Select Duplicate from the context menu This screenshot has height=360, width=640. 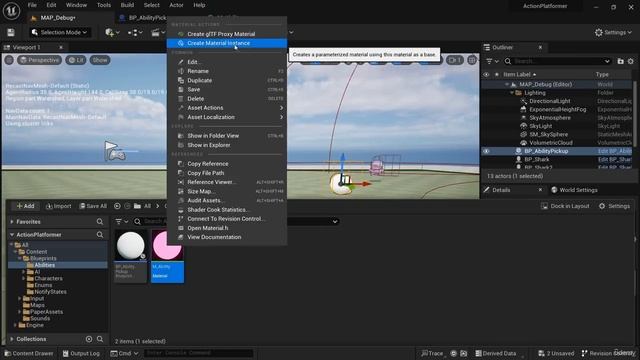point(227,80)
